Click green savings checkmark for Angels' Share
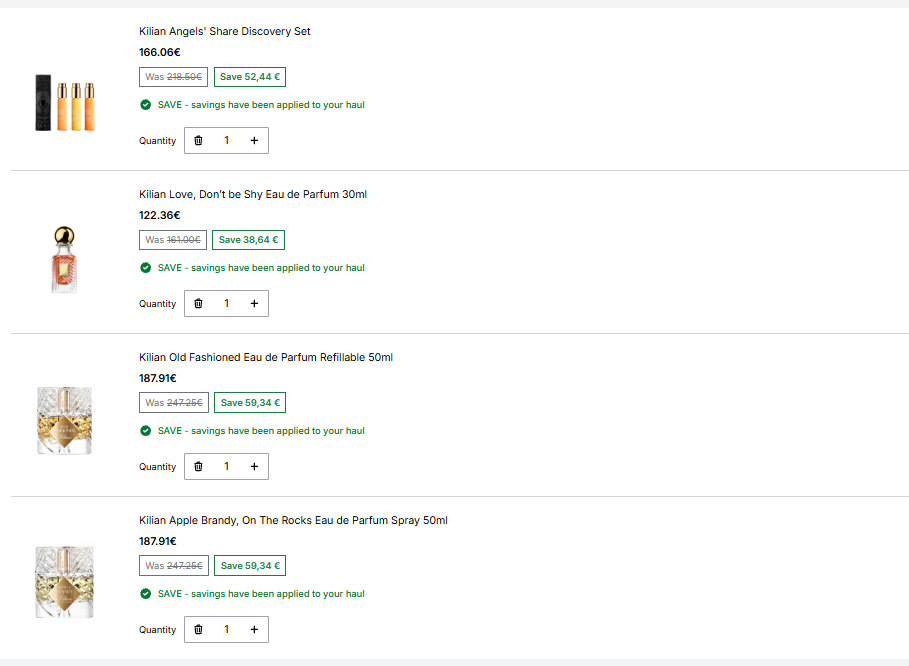The image size is (909, 666). point(146,104)
